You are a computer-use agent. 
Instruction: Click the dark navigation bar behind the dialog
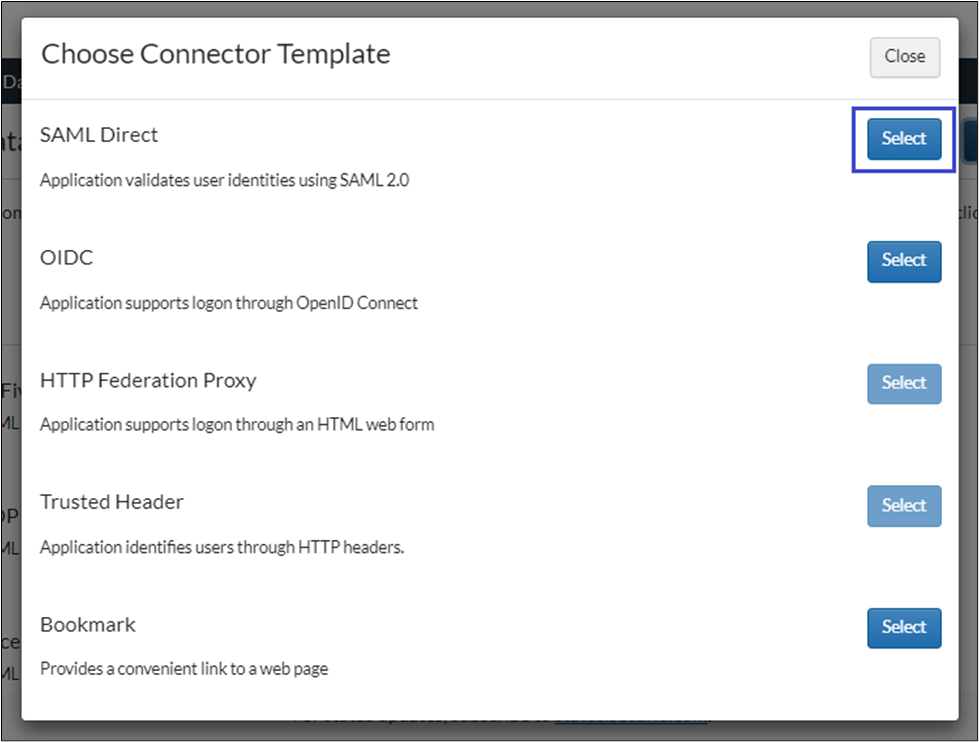(x=10, y=82)
